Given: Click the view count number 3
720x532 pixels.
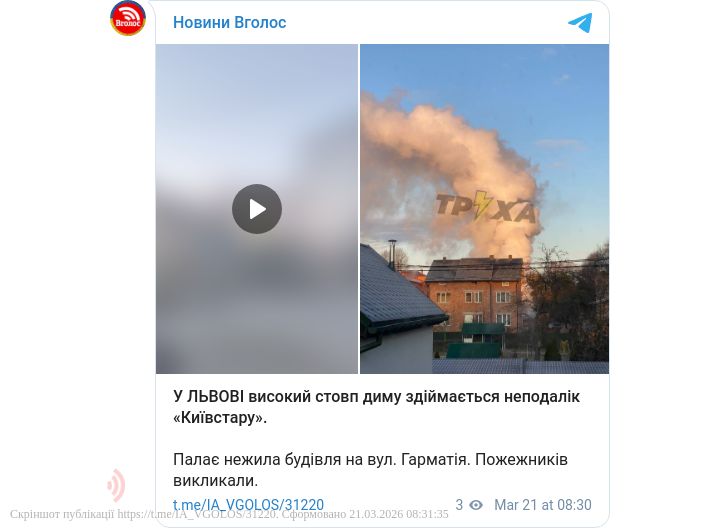Looking at the screenshot, I should tap(459, 505).
